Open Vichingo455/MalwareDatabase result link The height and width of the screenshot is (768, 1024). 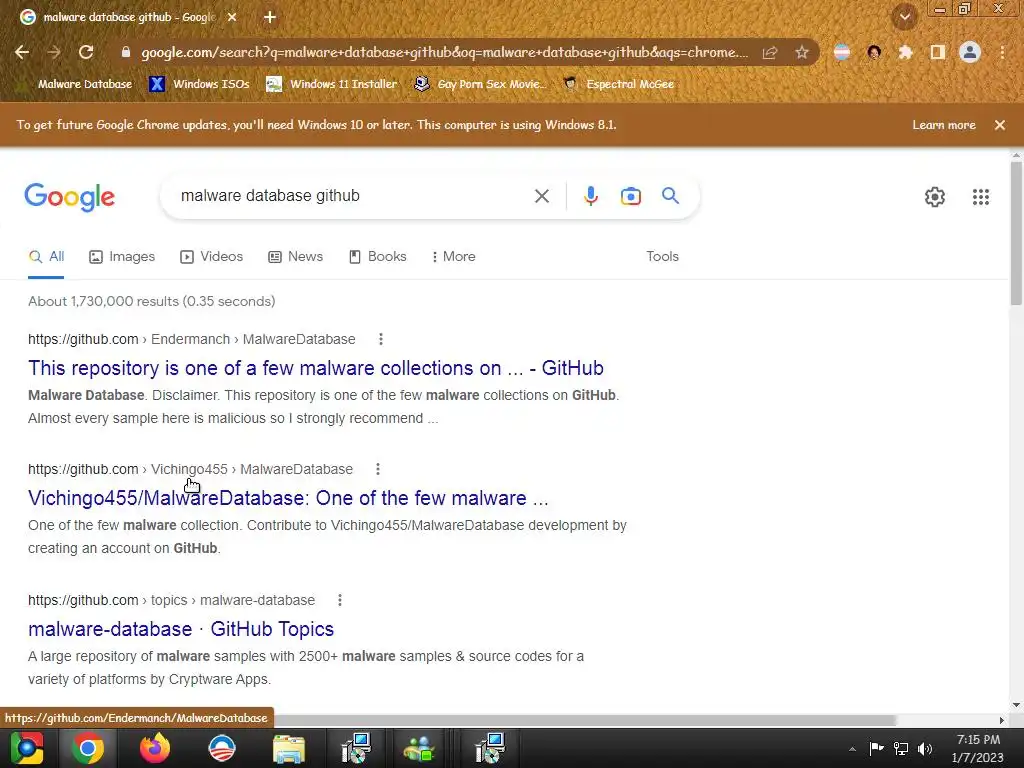click(x=288, y=498)
